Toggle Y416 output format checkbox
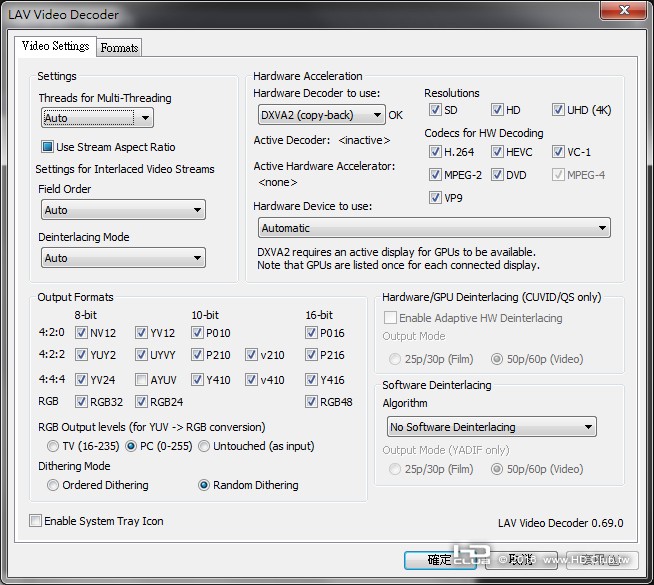 pyautogui.click(x=311, y=379)
